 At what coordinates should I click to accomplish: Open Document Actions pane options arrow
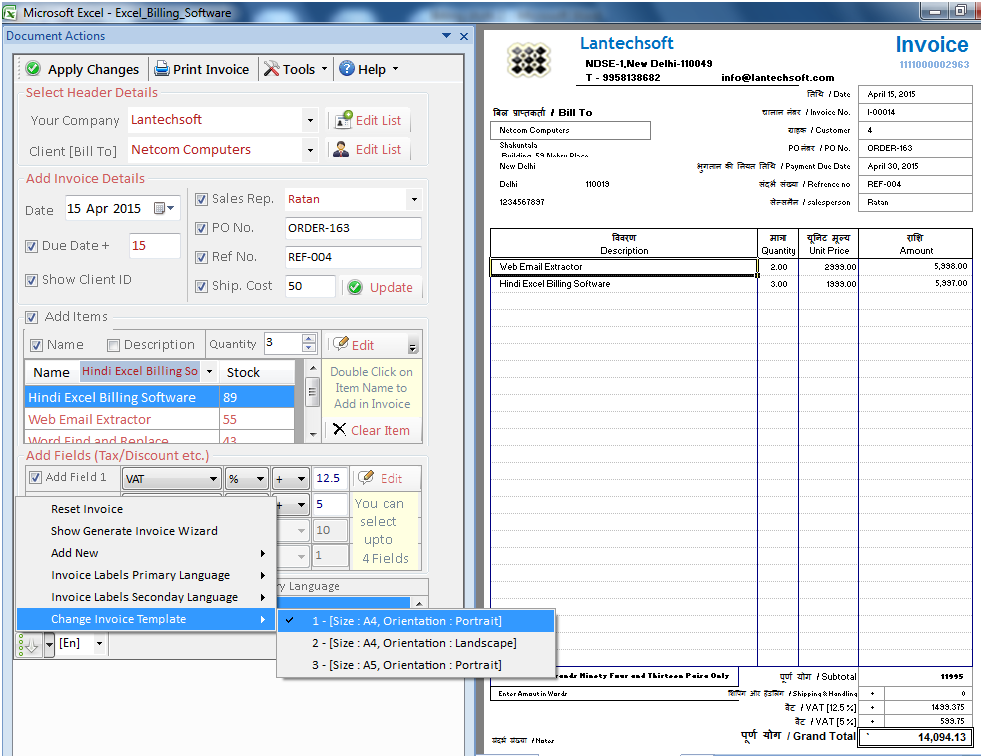click(446, 36)
